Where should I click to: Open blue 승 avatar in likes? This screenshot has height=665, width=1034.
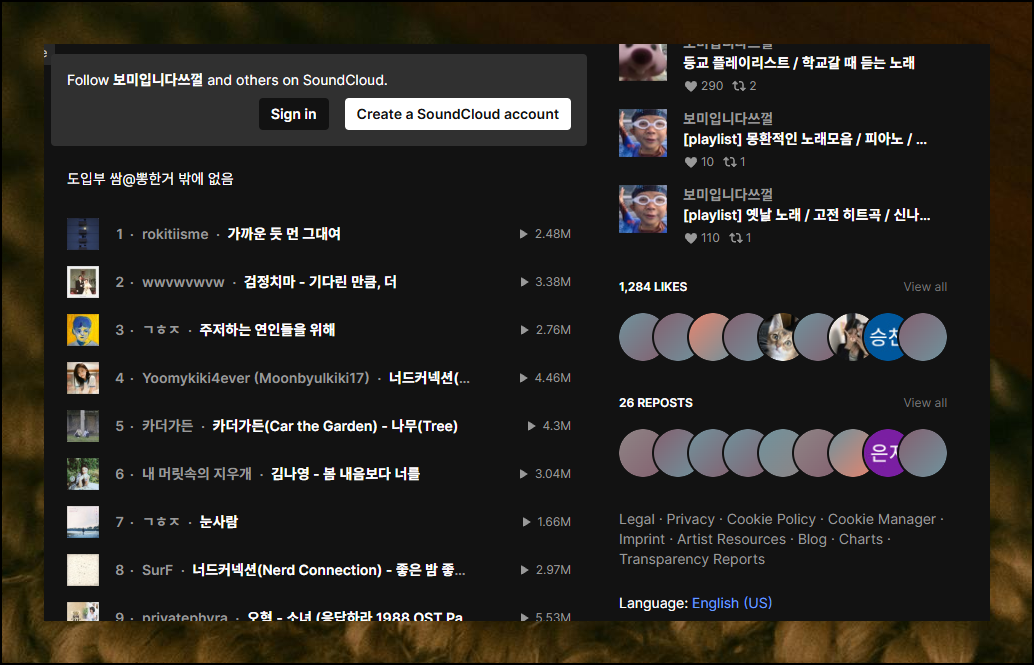(886, 337)
